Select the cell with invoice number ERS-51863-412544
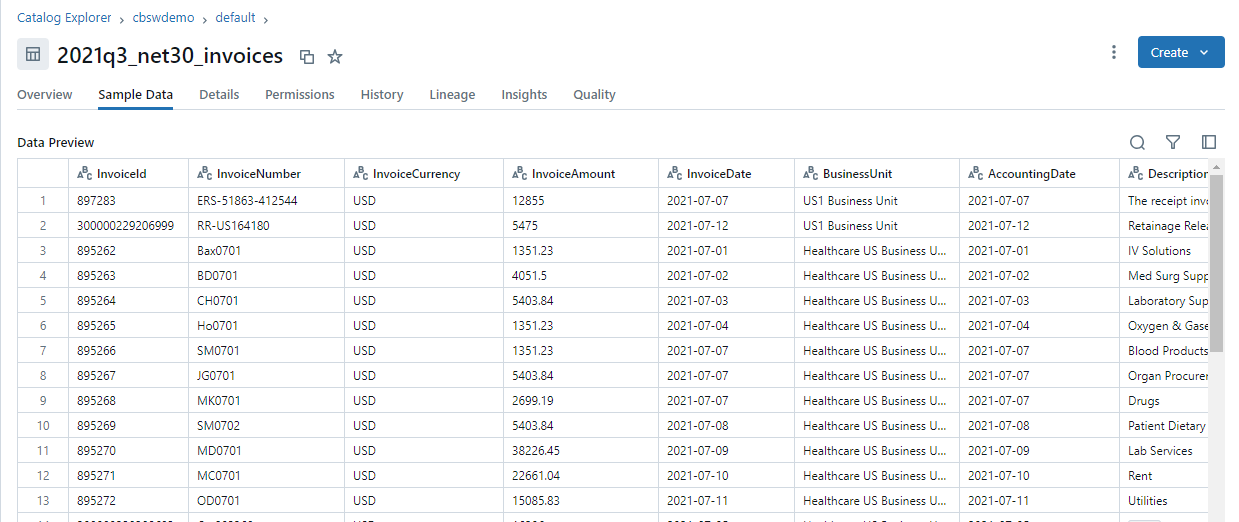The width and height of the screenshot is (1239, 522). 247,201
